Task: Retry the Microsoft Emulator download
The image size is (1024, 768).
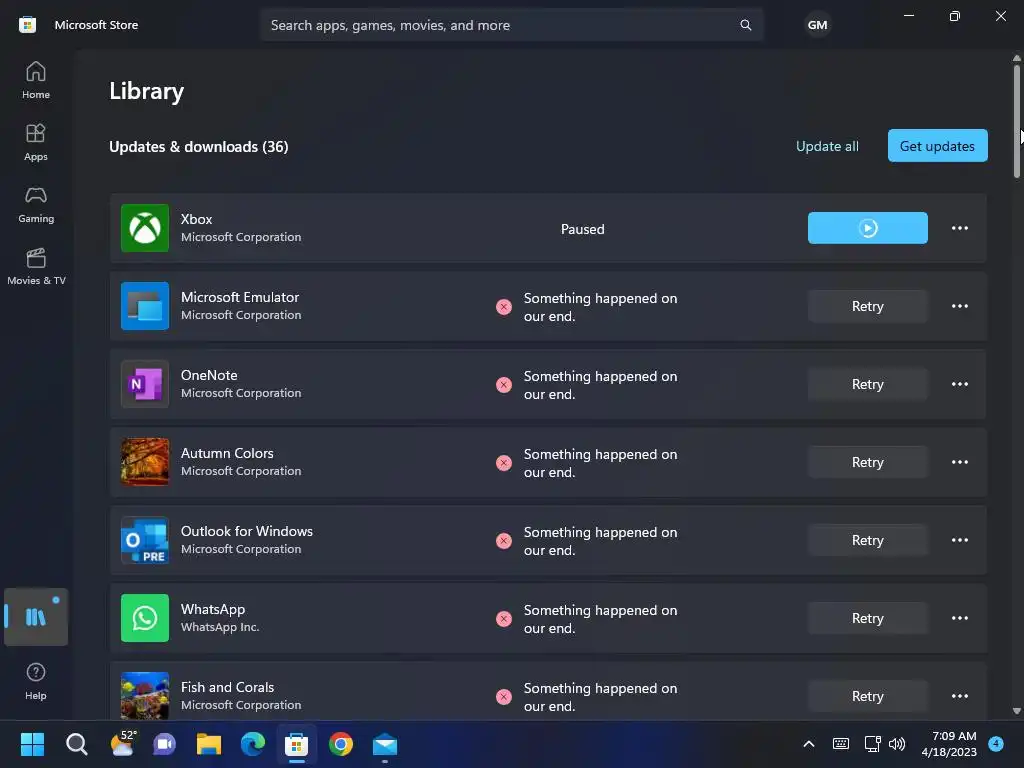Action: tap(867, 306)
